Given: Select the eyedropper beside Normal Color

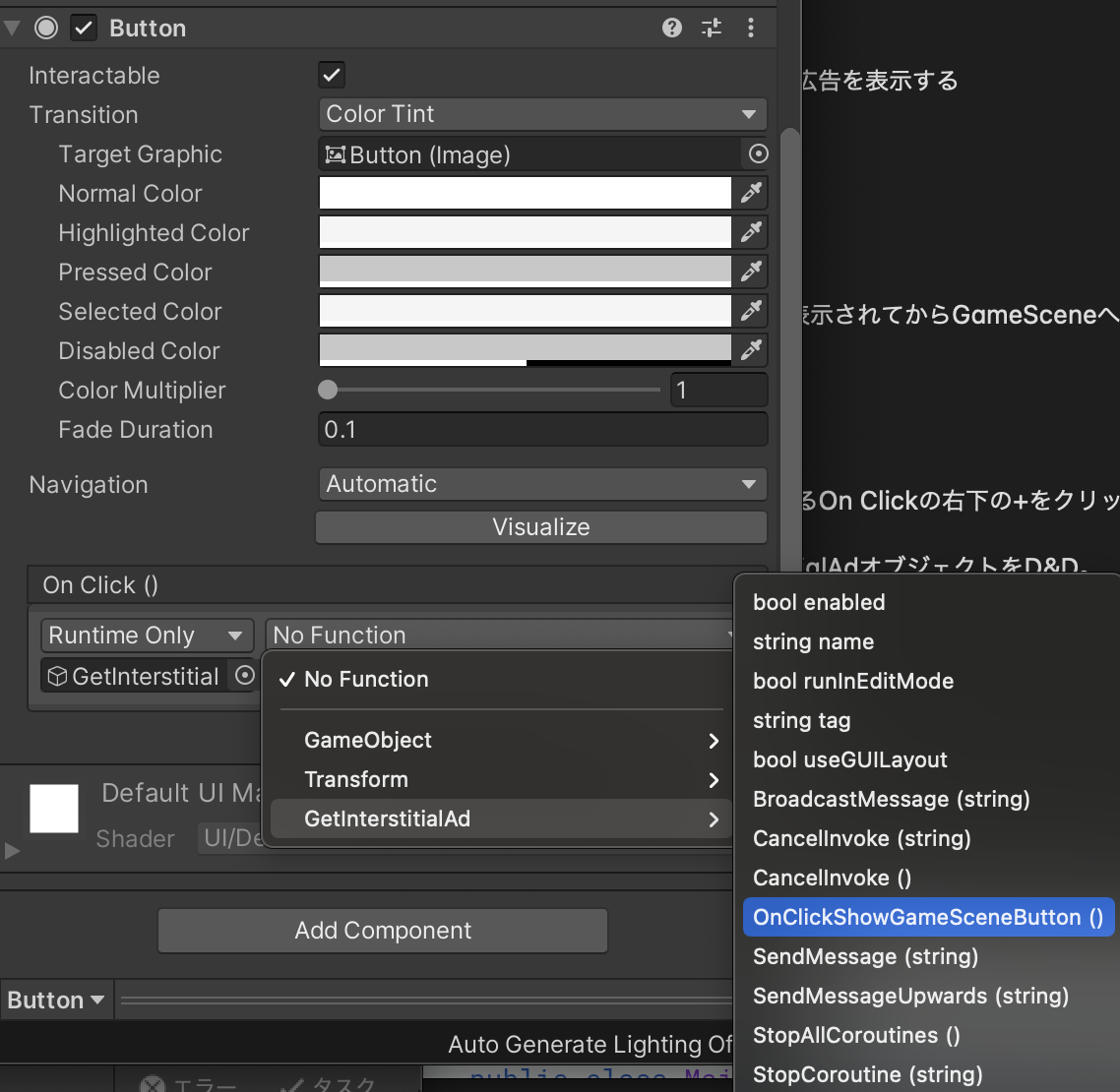Looking at the screenshot, I should tap(750, 193).
